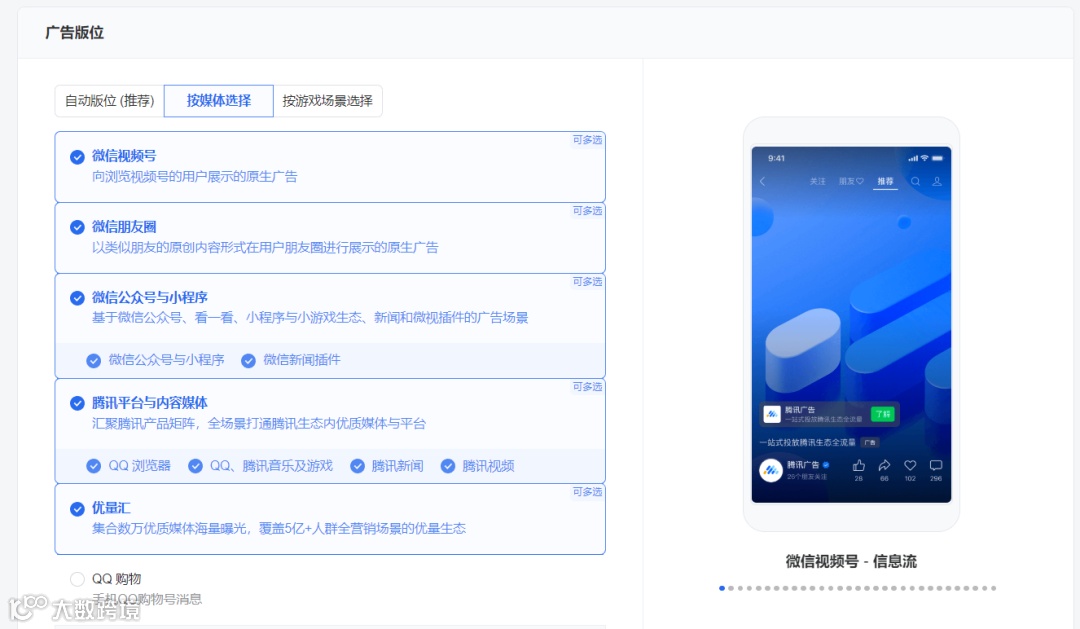Click the profile icon in phone preview
The width and height of the screenshot is (1080, 629).
tap(937, 181)
